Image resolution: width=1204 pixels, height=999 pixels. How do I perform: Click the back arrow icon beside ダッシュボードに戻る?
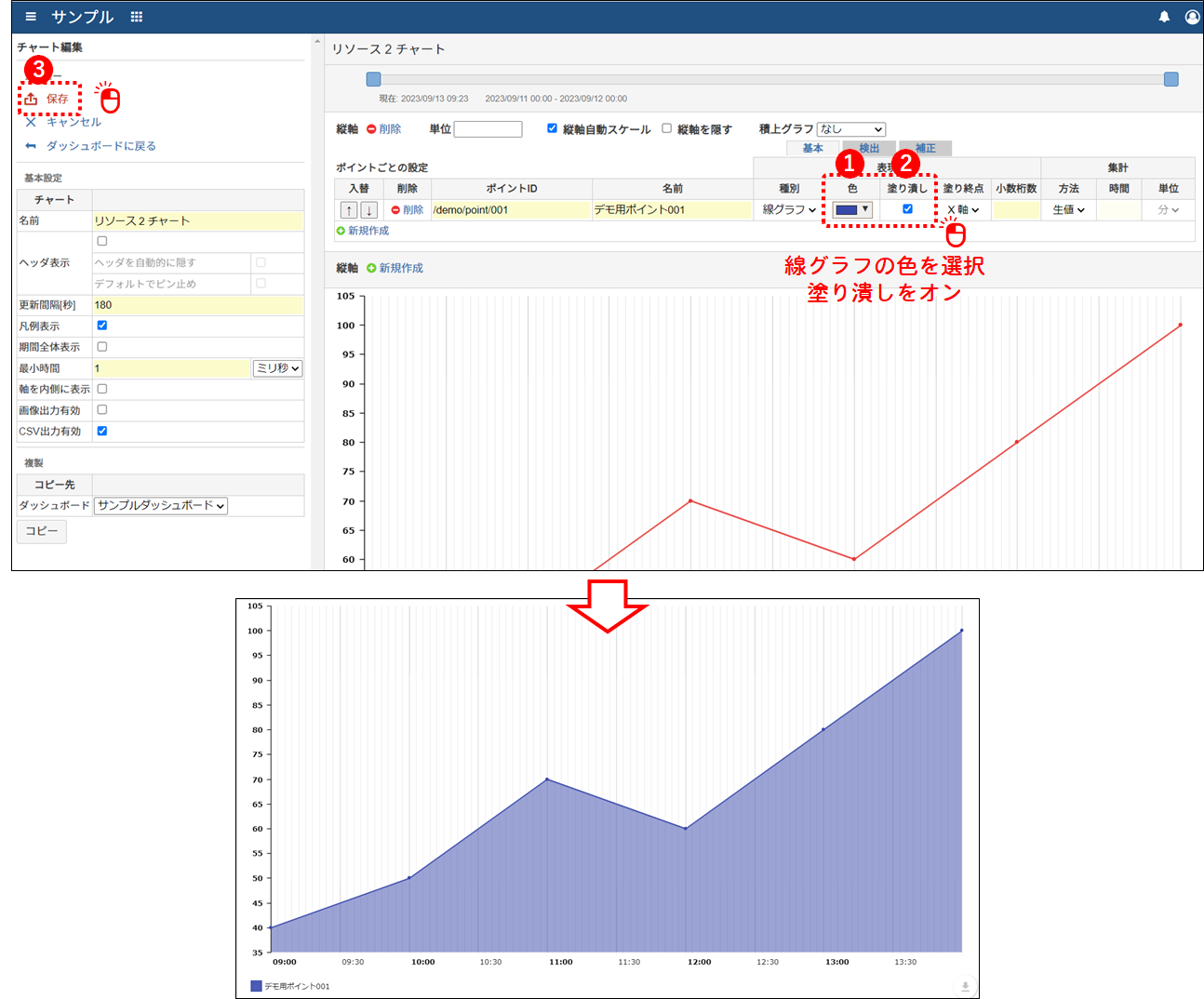31,146
